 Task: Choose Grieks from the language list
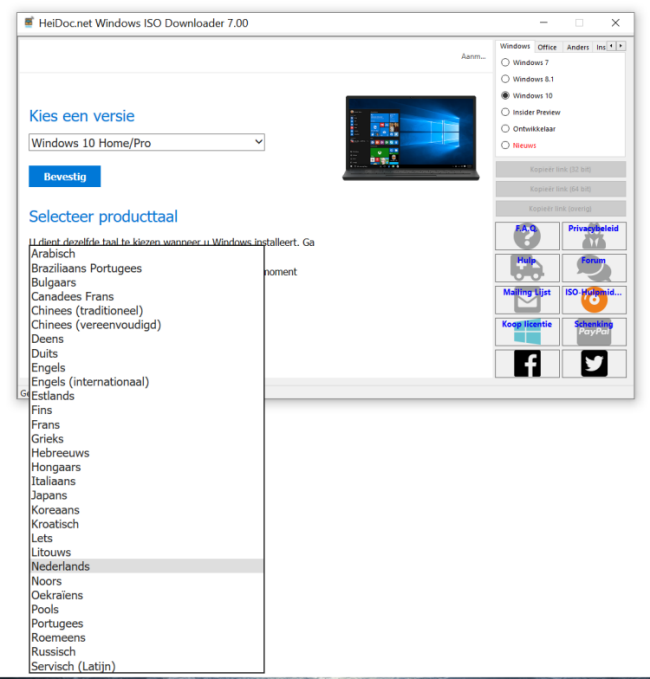click(147, 439)
